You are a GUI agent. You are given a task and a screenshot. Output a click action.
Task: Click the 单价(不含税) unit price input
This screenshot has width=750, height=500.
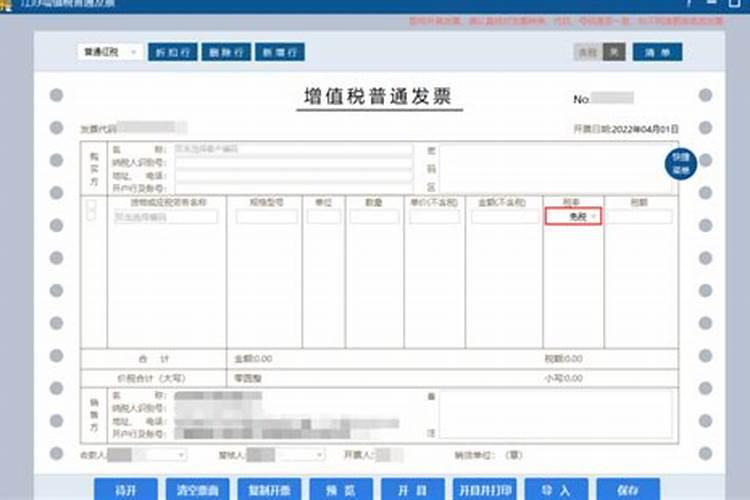[x=434, y=217]
